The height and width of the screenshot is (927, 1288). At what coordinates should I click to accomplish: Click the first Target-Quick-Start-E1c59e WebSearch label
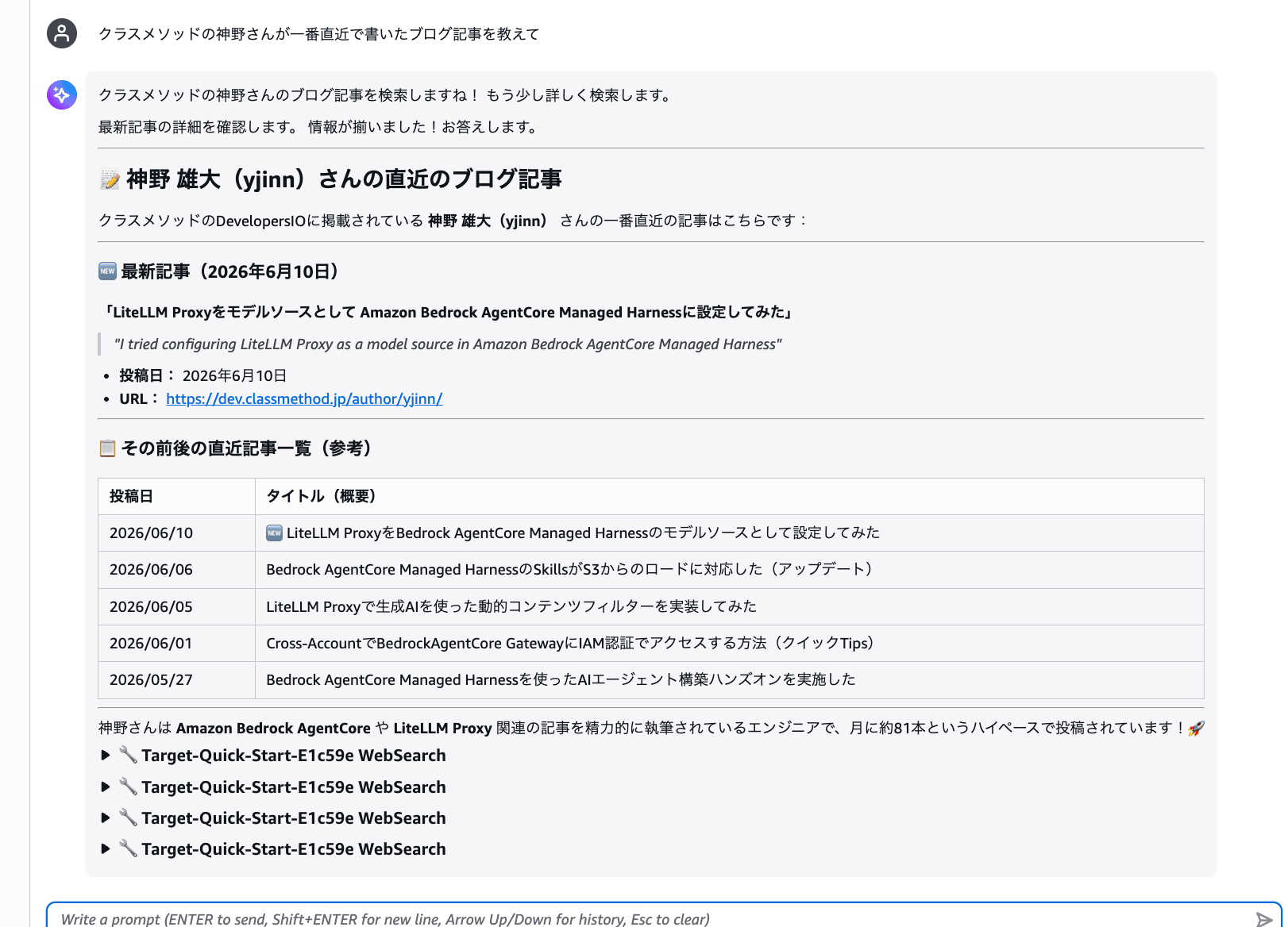click(294, 756)
